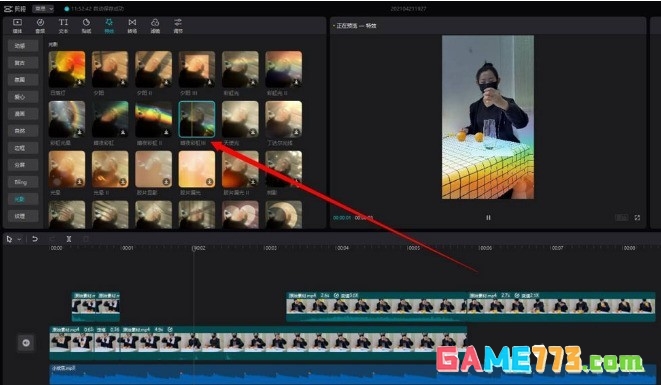This screenshot has width=661, height=385.
Task: Download the 胶片漏光 effect via its icon
Action: 210,182
